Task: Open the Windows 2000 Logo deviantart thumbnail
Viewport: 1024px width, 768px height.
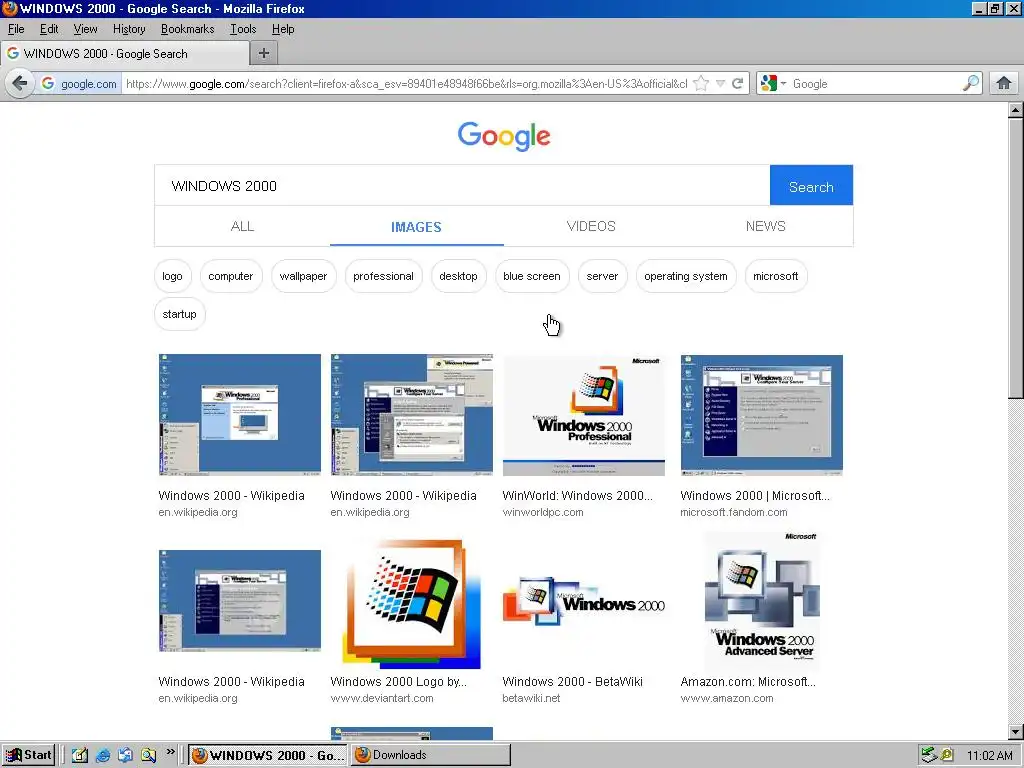Action: click(411, 603)
